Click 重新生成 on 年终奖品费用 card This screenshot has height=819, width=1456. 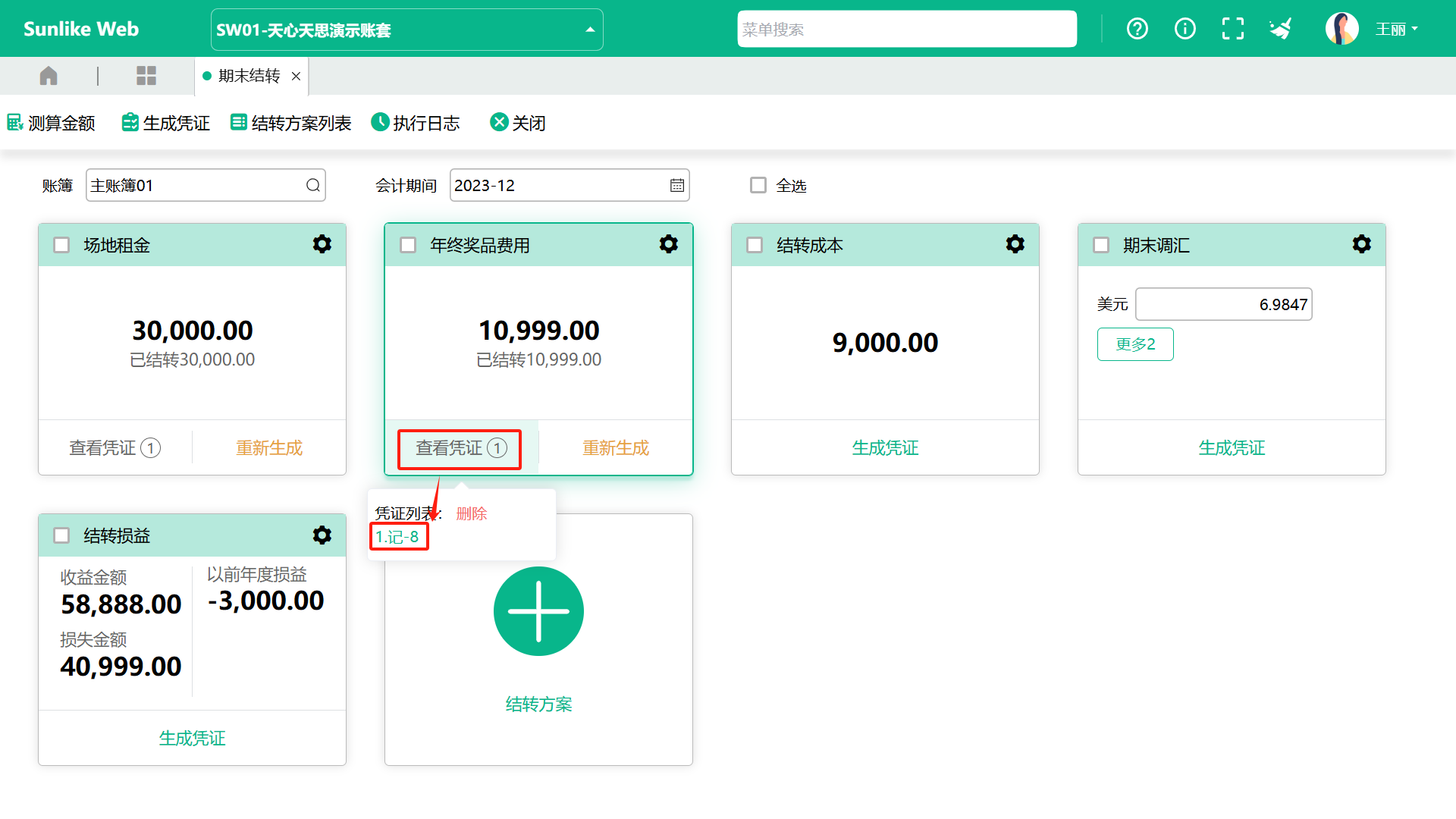[x=616, y=448]
